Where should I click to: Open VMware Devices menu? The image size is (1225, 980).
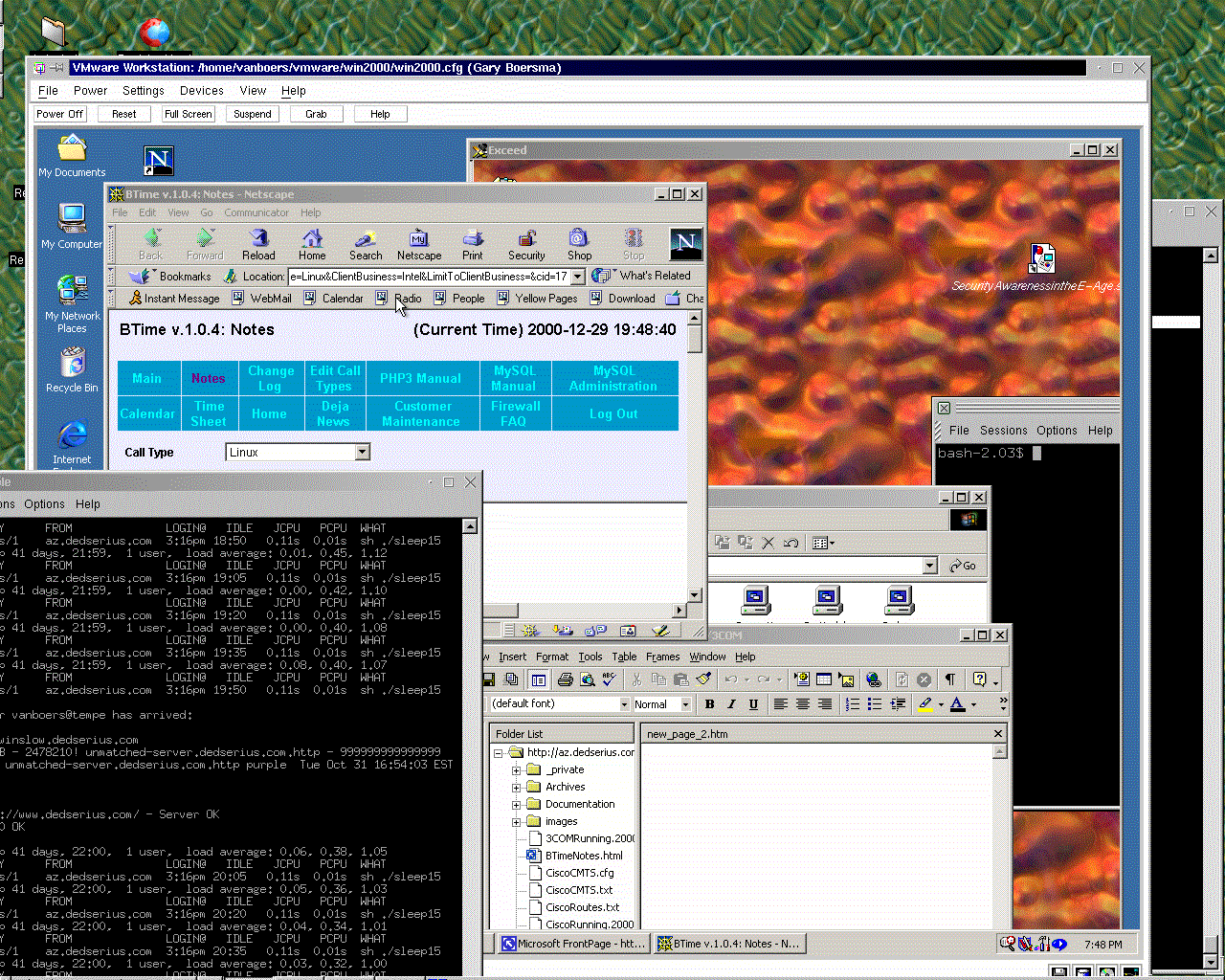201,91
